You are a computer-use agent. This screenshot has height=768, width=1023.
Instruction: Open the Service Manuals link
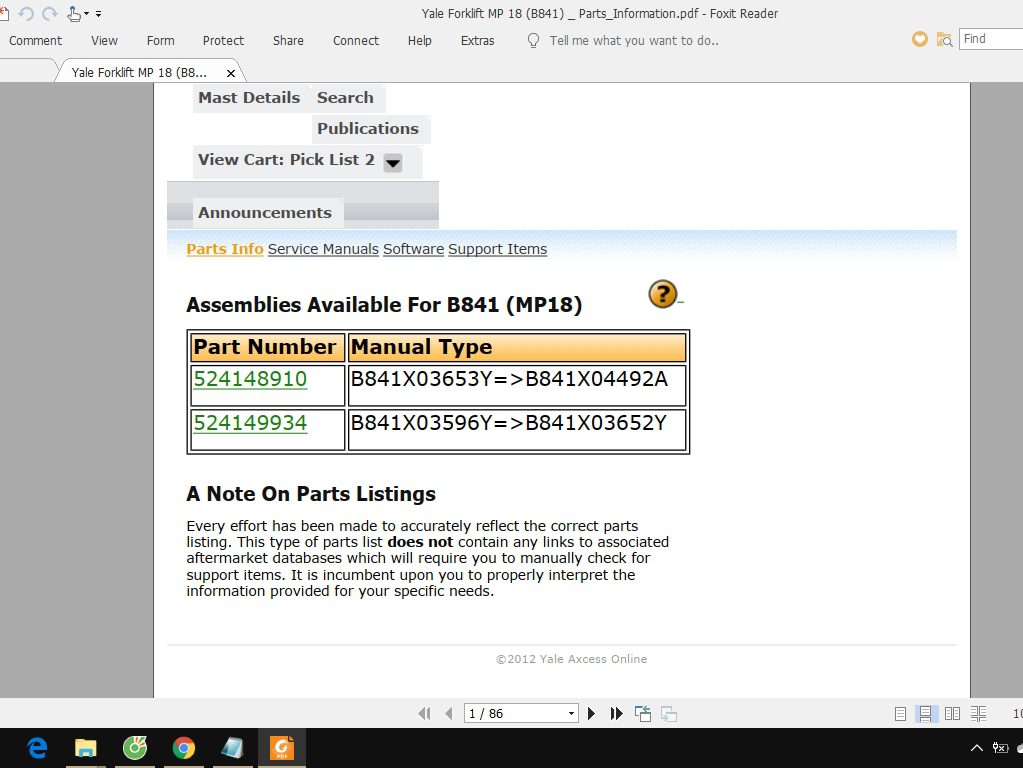coord(323,249)
